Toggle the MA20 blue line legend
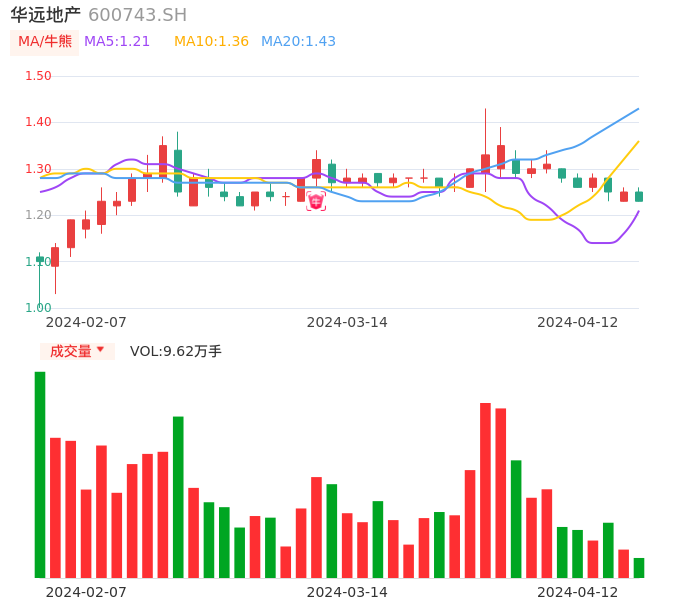686x606 pixels. (x=298, y=42)
